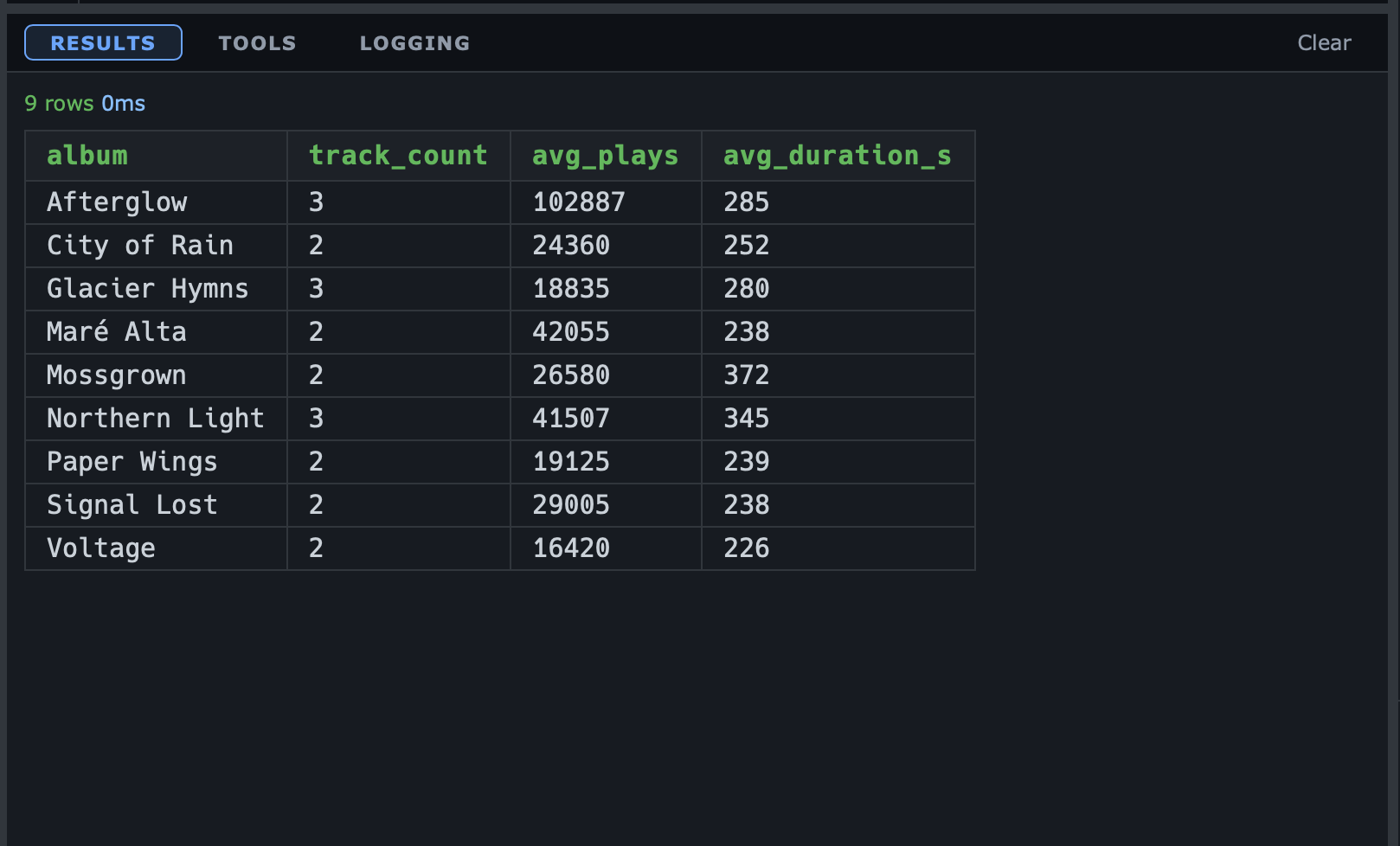Select the Signal Lost cell

pyautogui.click(x=157, y=505)
